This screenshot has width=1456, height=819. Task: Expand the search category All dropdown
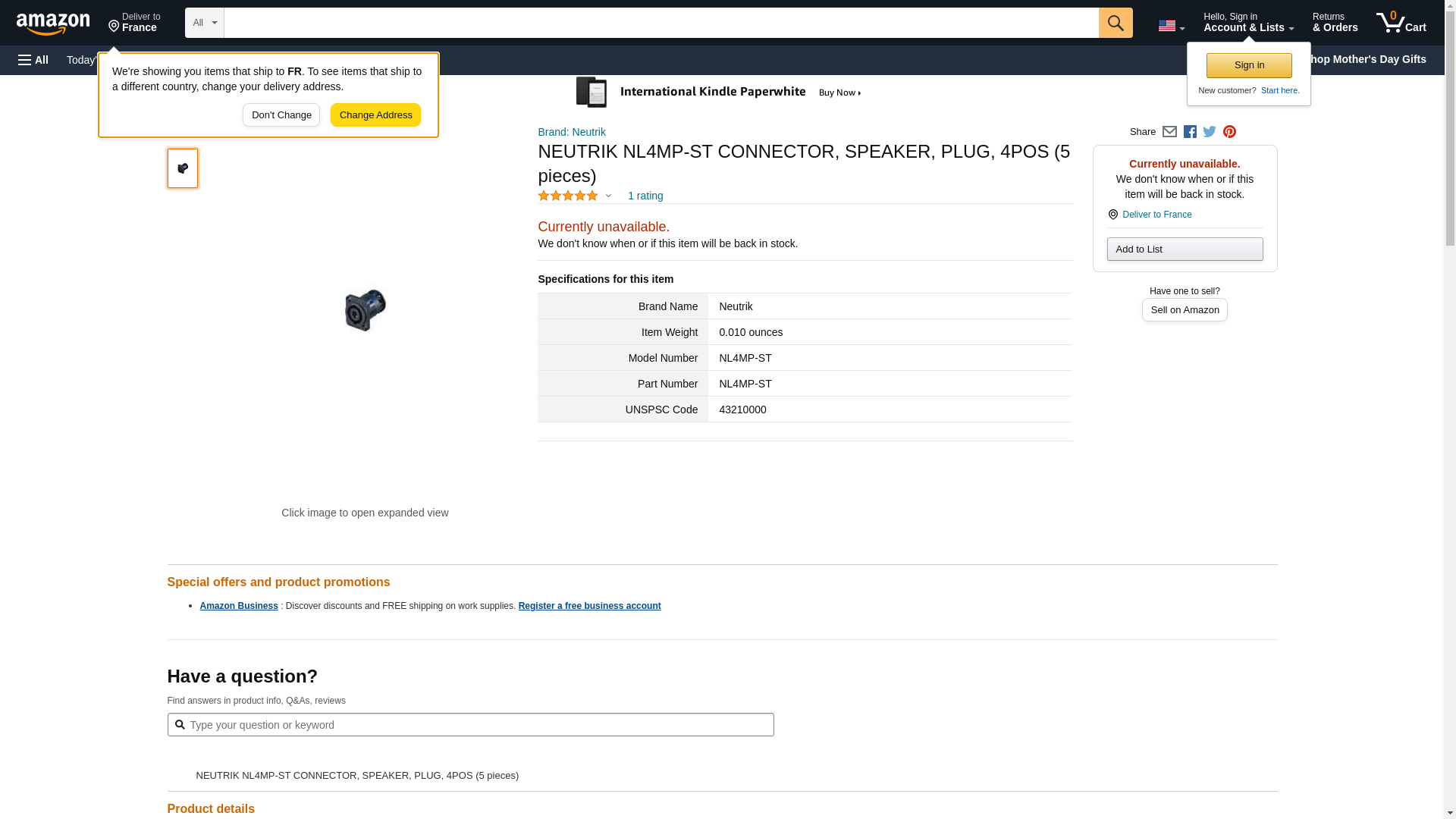205,23
